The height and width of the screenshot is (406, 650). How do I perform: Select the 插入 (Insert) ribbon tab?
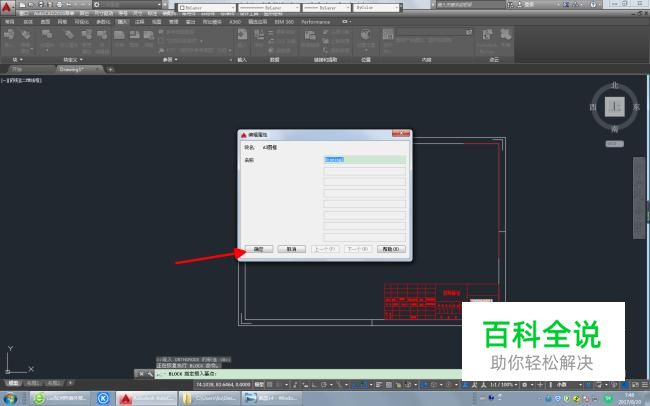coord(123,22)
